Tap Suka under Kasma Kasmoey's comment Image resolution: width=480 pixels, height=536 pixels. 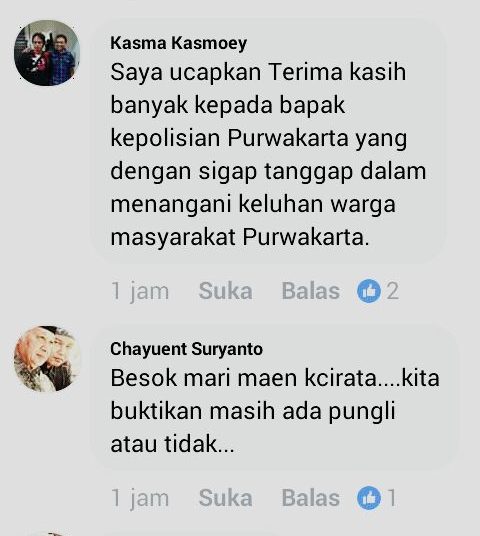pyautogui.click(x=226, y=291)
